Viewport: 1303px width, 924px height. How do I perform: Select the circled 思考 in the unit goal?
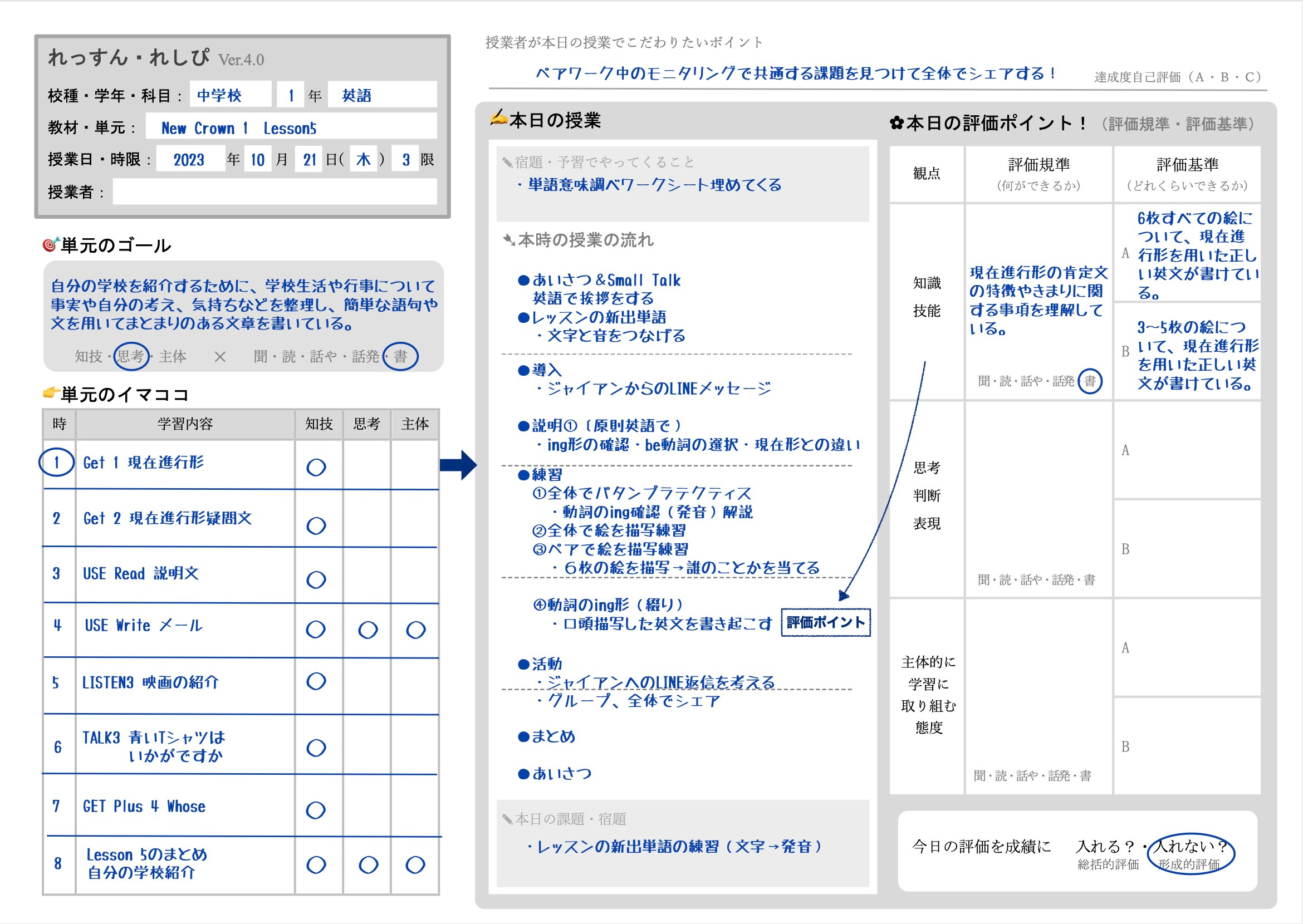(x=131, y=356)
